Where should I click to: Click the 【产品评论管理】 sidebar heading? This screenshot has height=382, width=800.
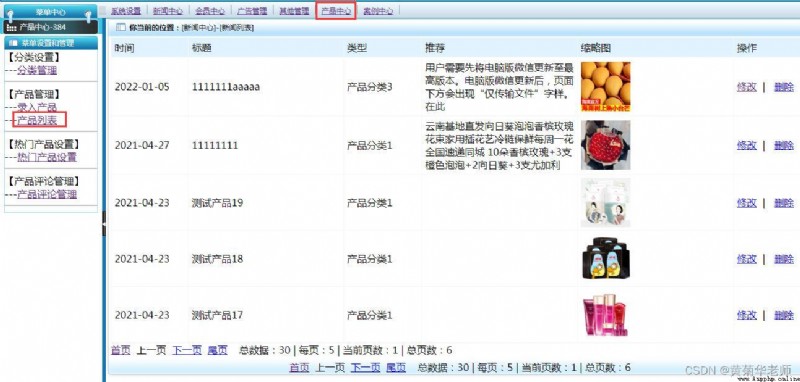click(x=44, y=181)
